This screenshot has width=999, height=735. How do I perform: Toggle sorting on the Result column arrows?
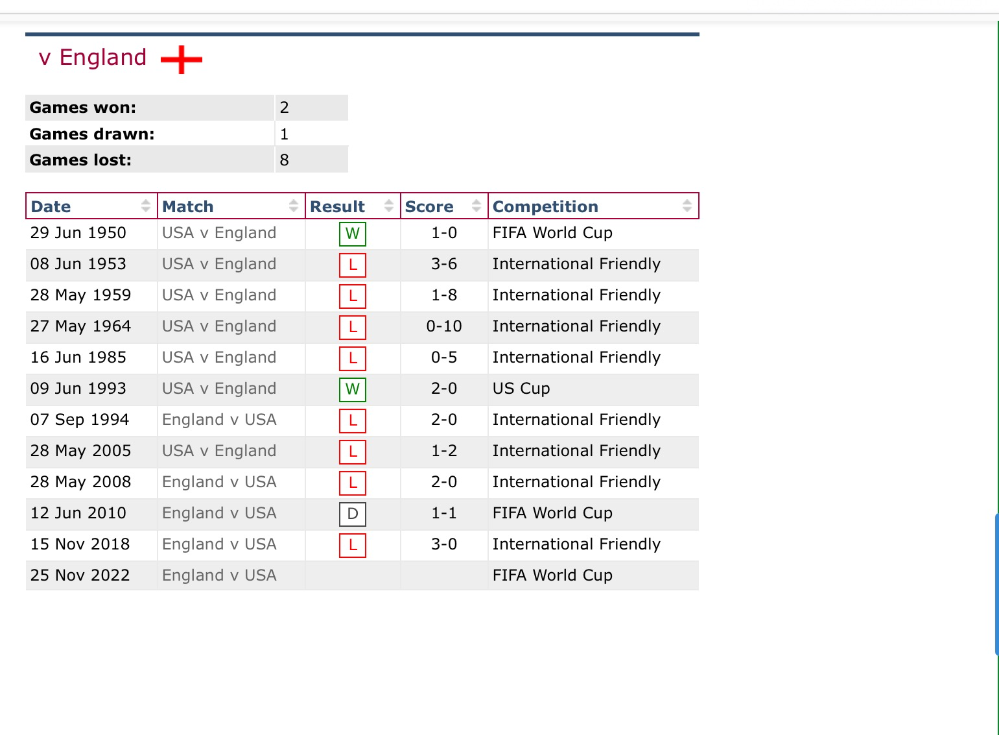point(389,206)
